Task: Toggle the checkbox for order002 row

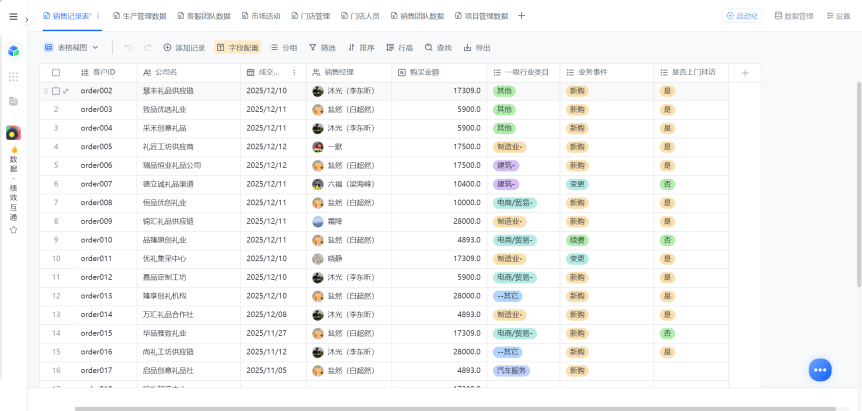Action: (x=56, y=91)
